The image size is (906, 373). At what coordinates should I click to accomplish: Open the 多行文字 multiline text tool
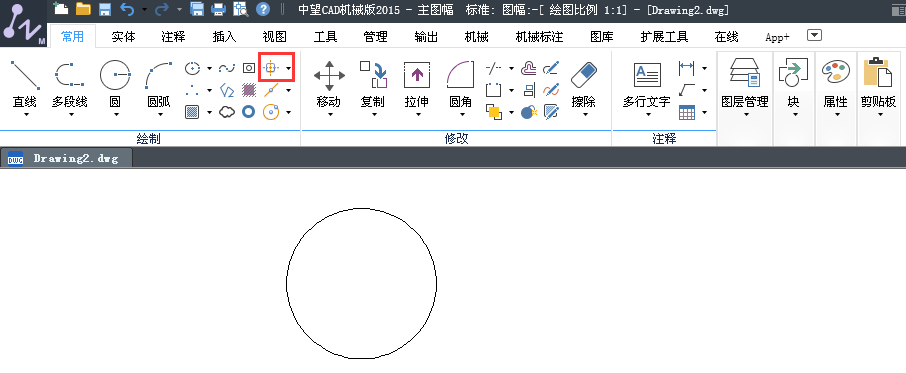pyautogui.click(x=647, y=83)
